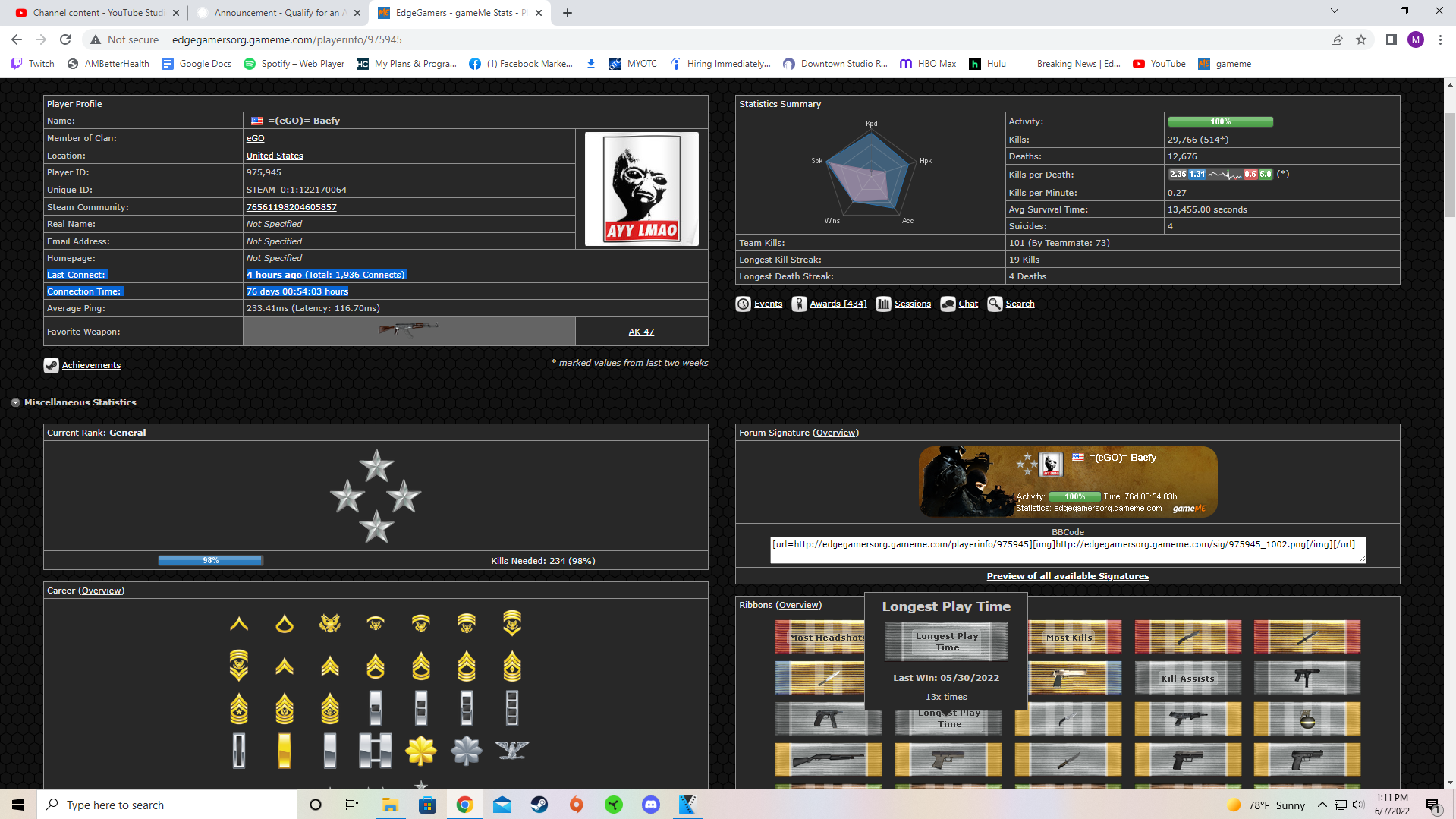Open the Awards ribbon icon

[x=799, y=304]
